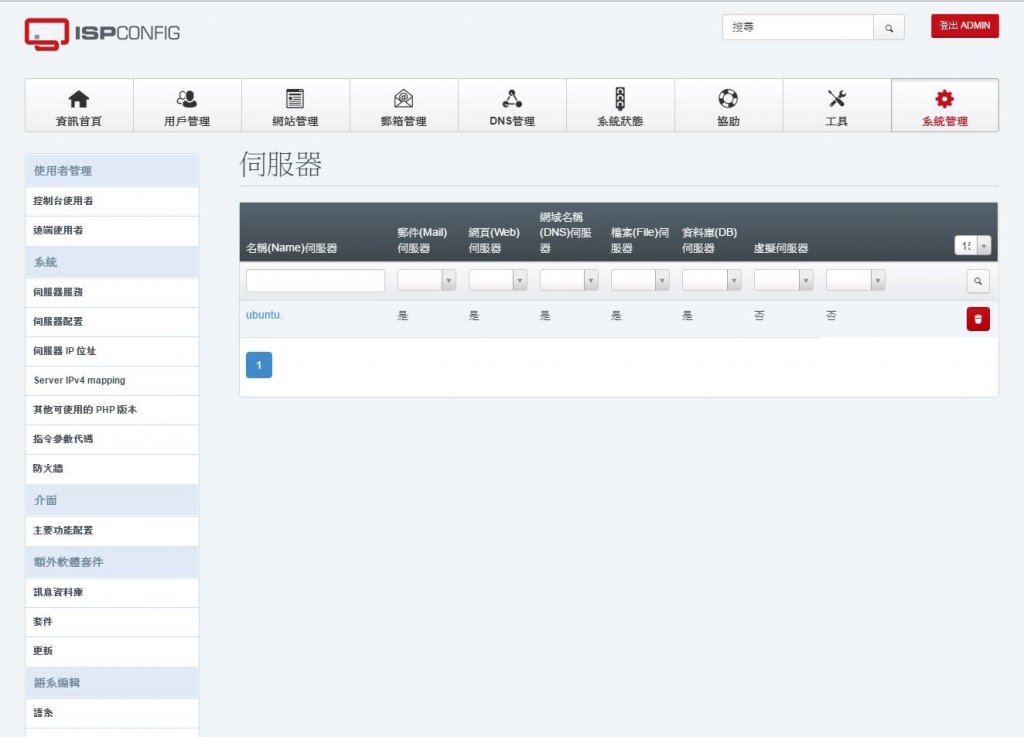Viewport: 1024px width, 737px height.
Task: Open the File server filter dropdown
Action: pos(640,280)
